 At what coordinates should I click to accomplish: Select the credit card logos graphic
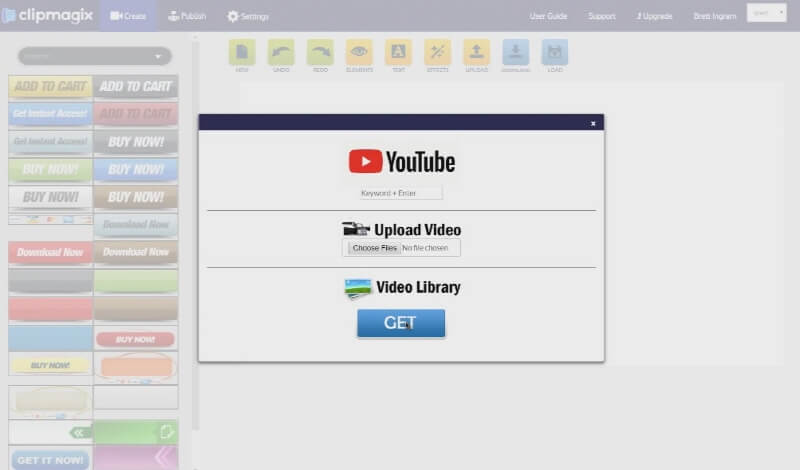pyautogui.click(x=50, y=220)
